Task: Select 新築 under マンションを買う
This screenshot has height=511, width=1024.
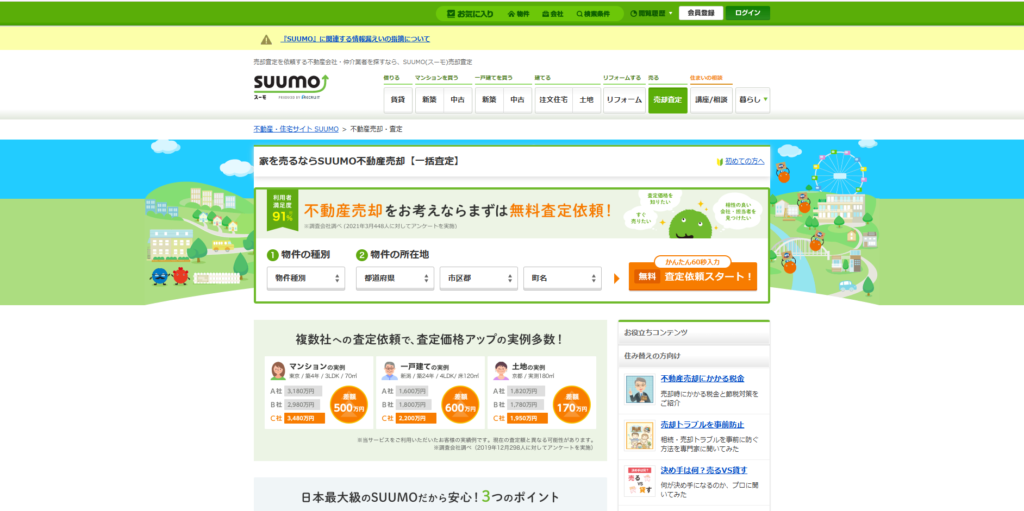Action: (x=429, y=100)
